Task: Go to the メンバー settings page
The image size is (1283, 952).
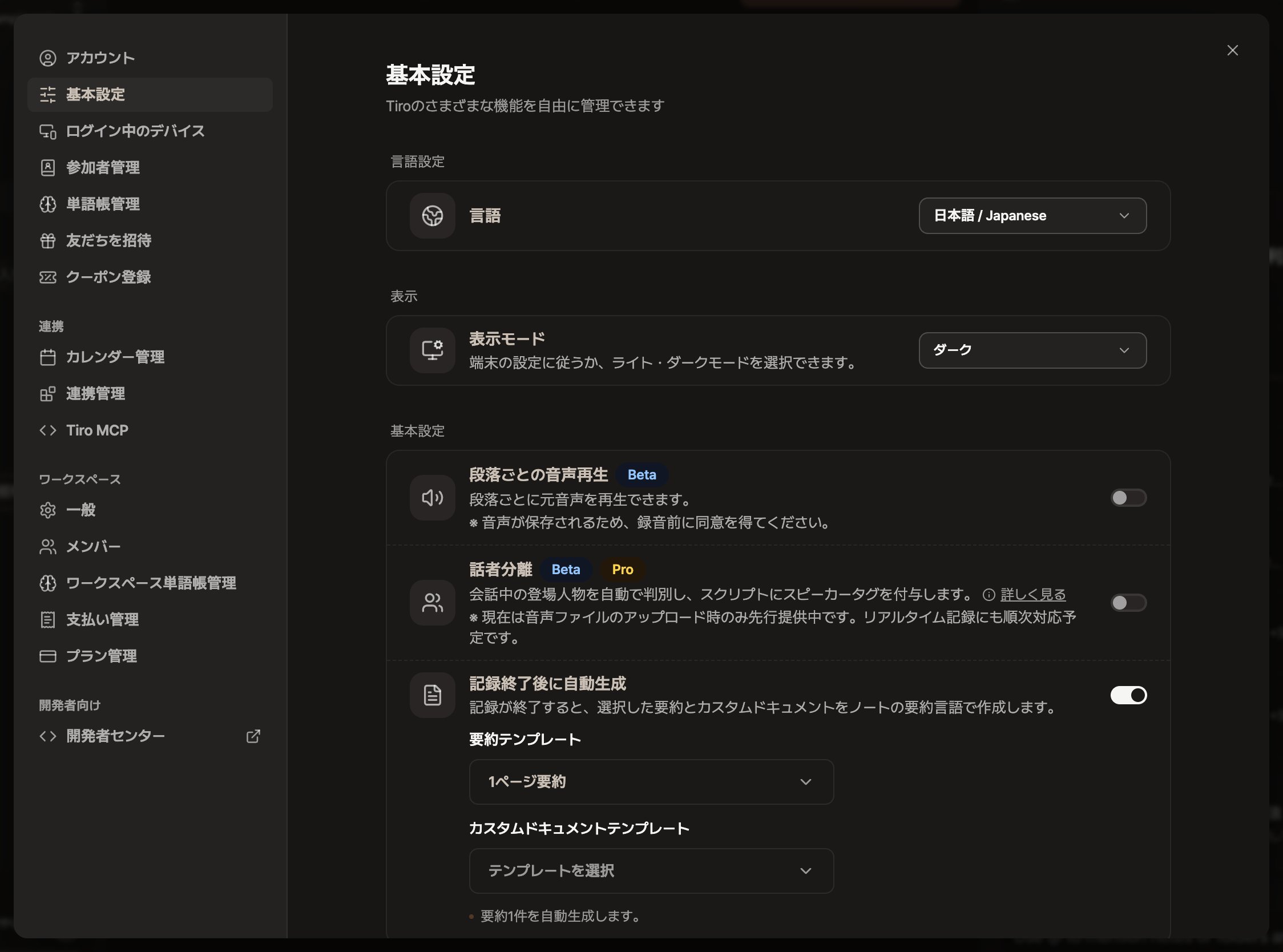Action: [150, 546]
